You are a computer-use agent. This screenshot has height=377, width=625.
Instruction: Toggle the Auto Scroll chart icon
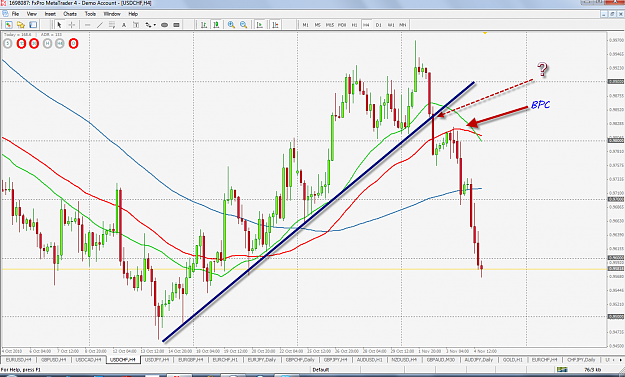[x=260, y=25]
